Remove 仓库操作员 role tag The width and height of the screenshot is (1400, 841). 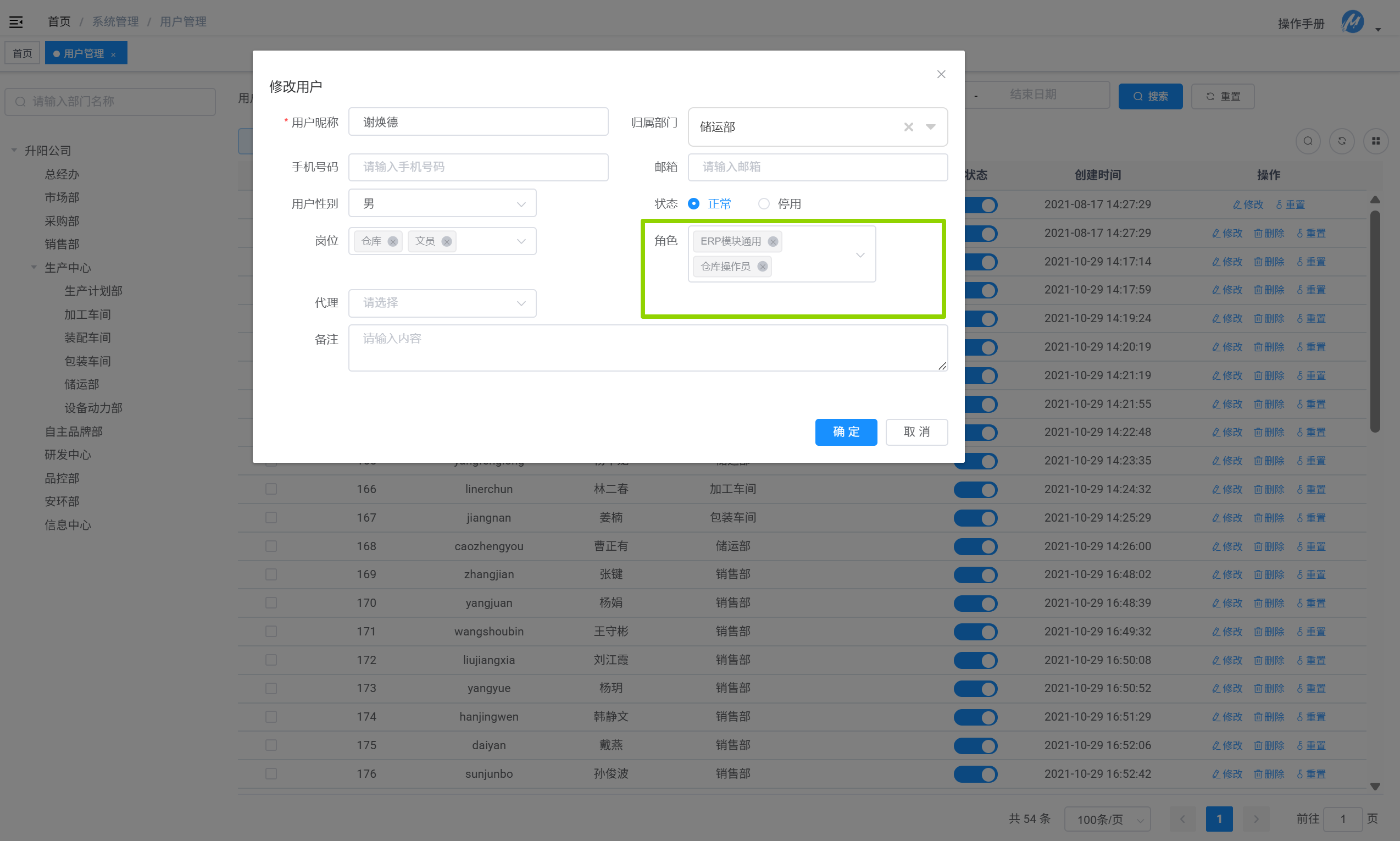(x=762, y=267)
